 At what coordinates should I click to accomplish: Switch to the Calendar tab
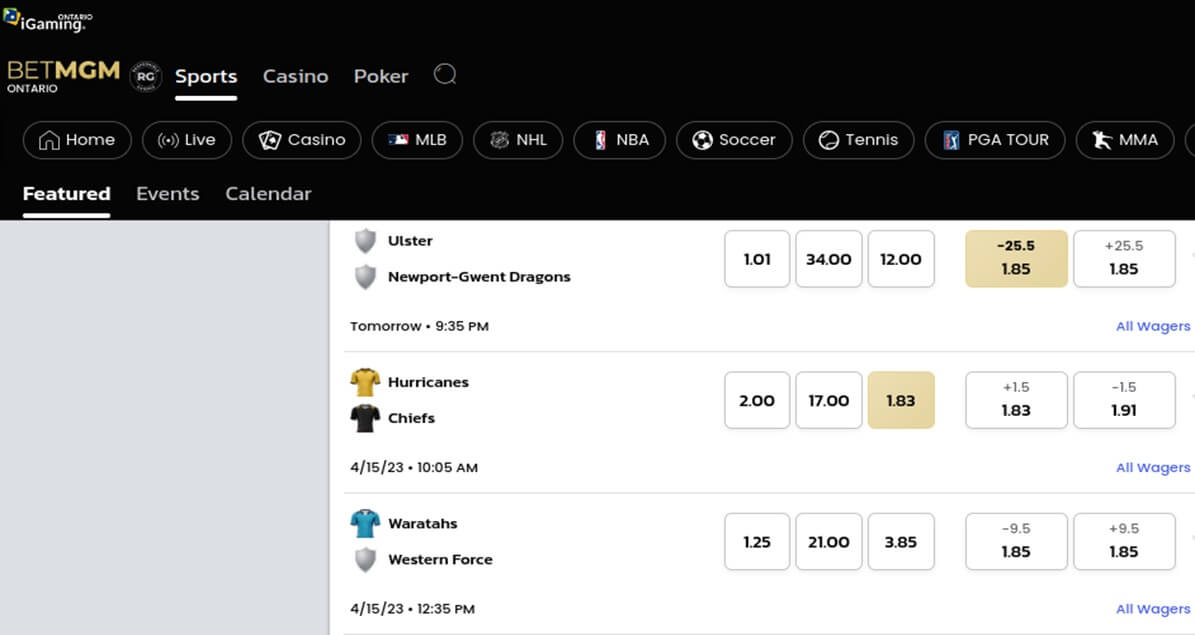(x=268, y=194)
